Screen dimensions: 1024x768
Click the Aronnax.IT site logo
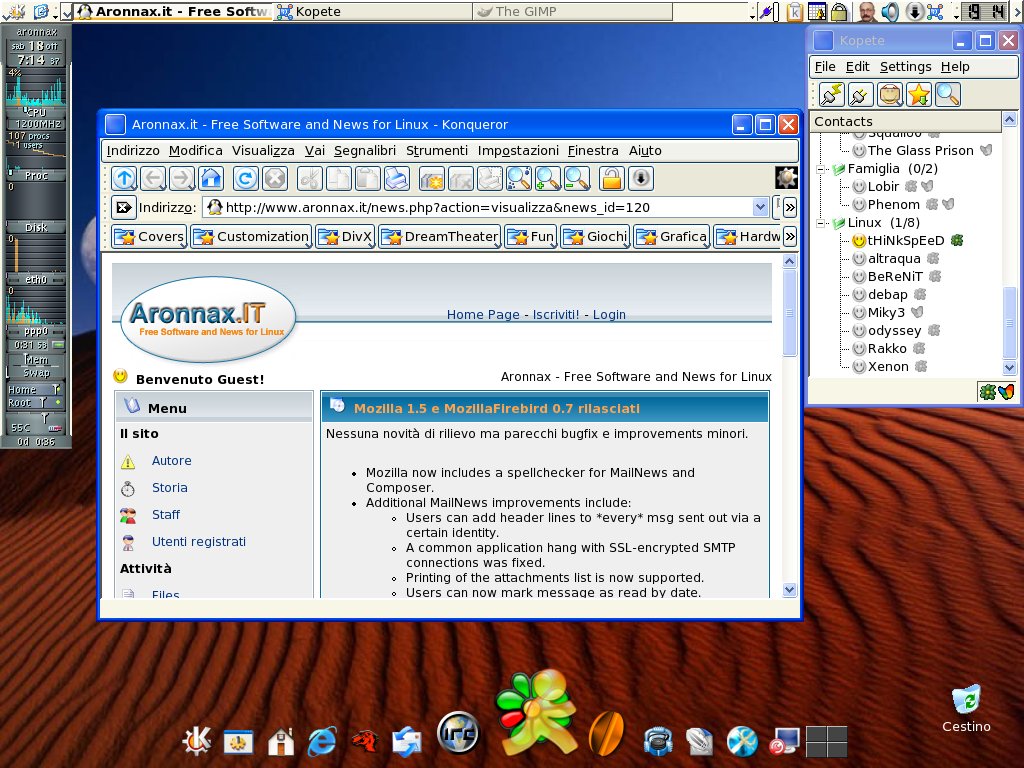click(x=208, y=319)
